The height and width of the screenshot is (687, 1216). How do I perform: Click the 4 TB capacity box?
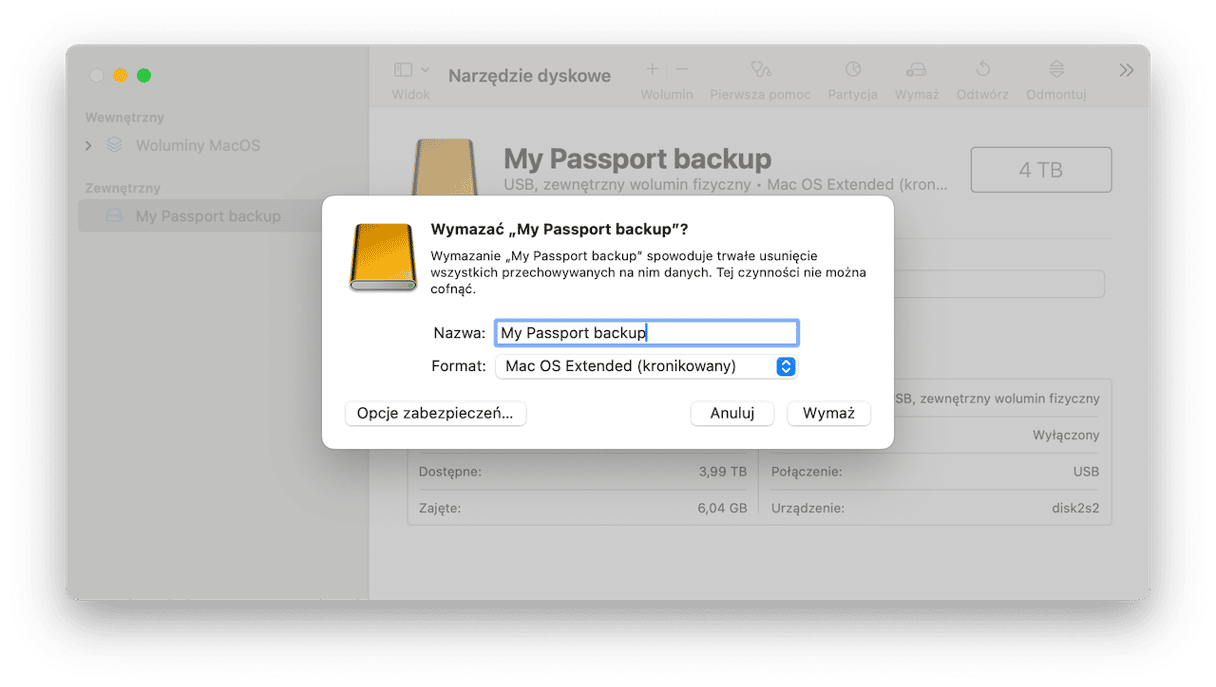point(1041,170)
